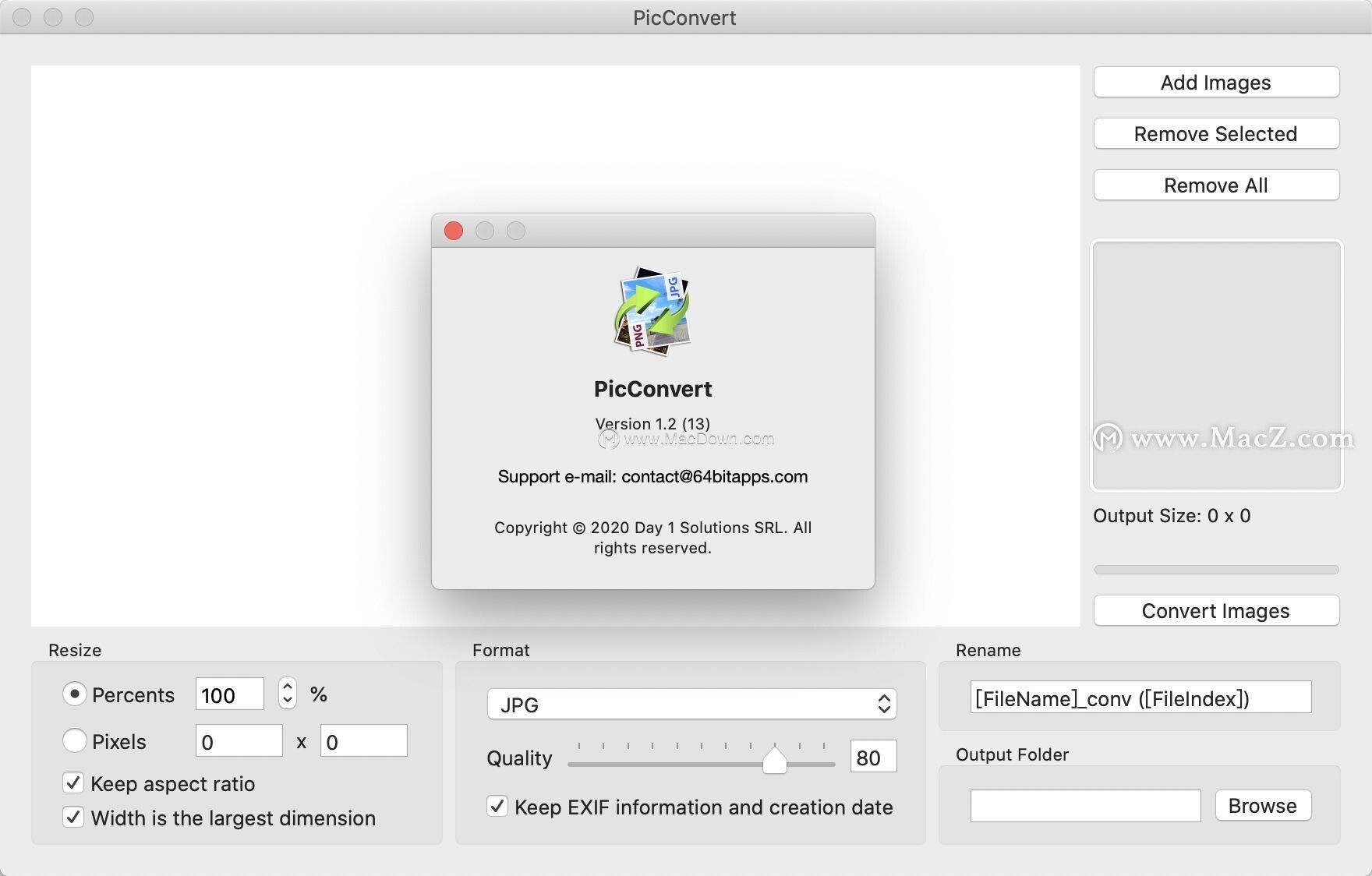Screen dimensions: 1372x876
Task: Open the JPG format dropdown
Action: click(692, 705)
